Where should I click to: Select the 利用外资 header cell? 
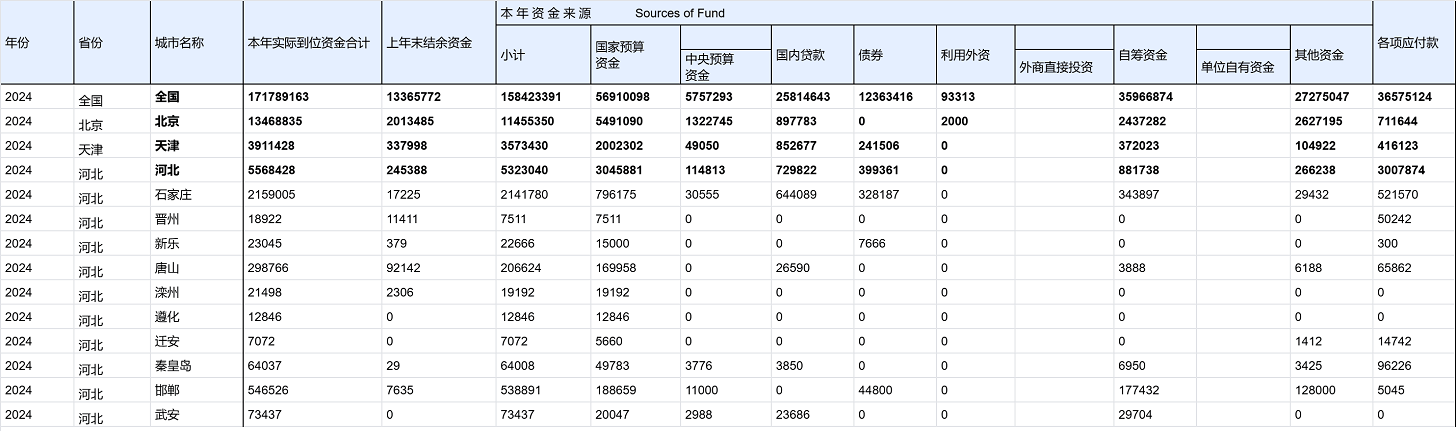(974, 55)
